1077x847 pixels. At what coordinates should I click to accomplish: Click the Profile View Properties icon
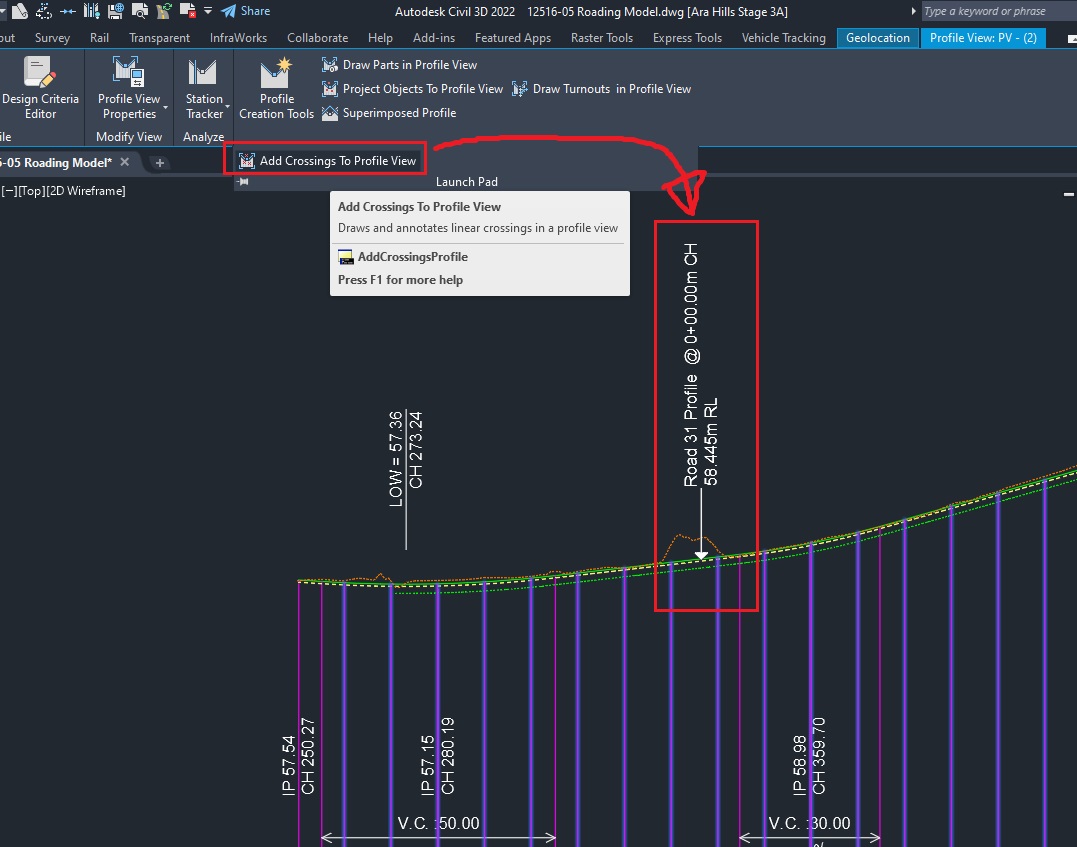[x=129, y=73]
